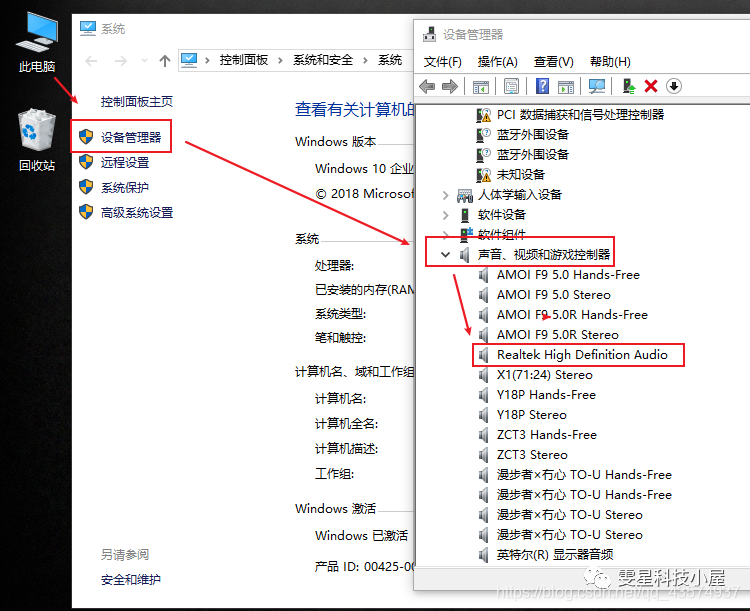
Task: Click the warning icon beside 未知设备
Action: [484, 175]
